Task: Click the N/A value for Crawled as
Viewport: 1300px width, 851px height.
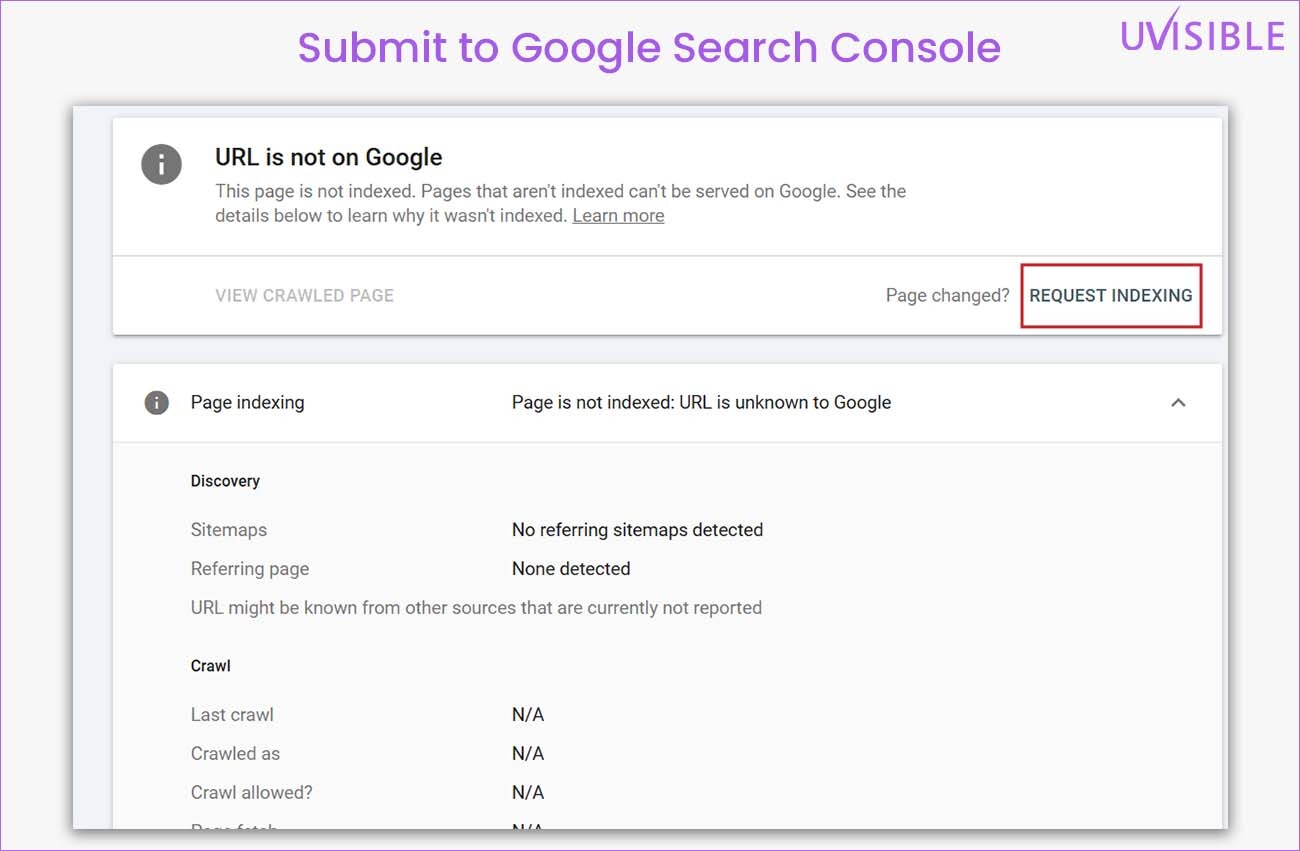Action: [x=528, y=754]
